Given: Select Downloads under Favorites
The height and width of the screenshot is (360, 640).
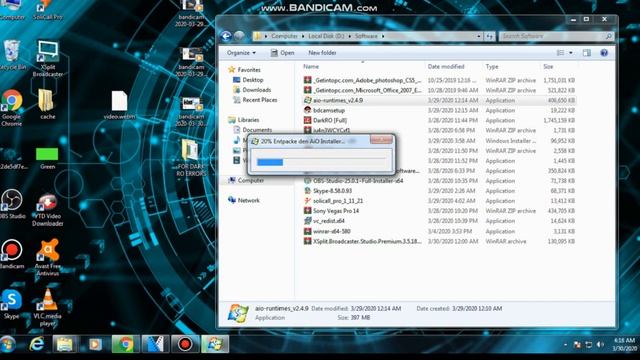Looking at the screenshot, I should click(252, 90).
